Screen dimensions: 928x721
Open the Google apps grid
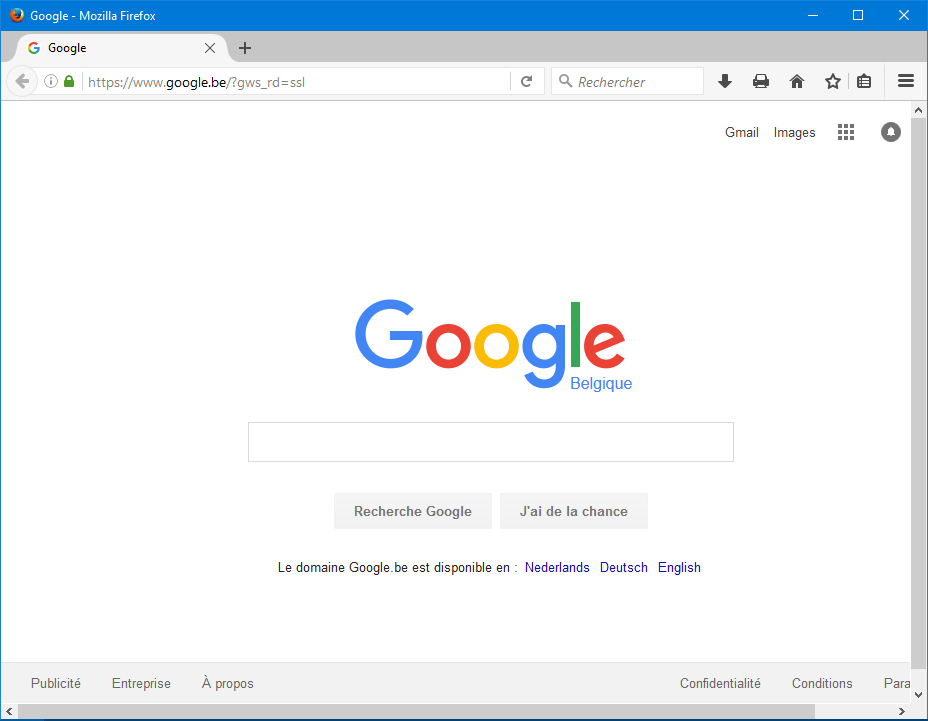(x=846, y=132)
